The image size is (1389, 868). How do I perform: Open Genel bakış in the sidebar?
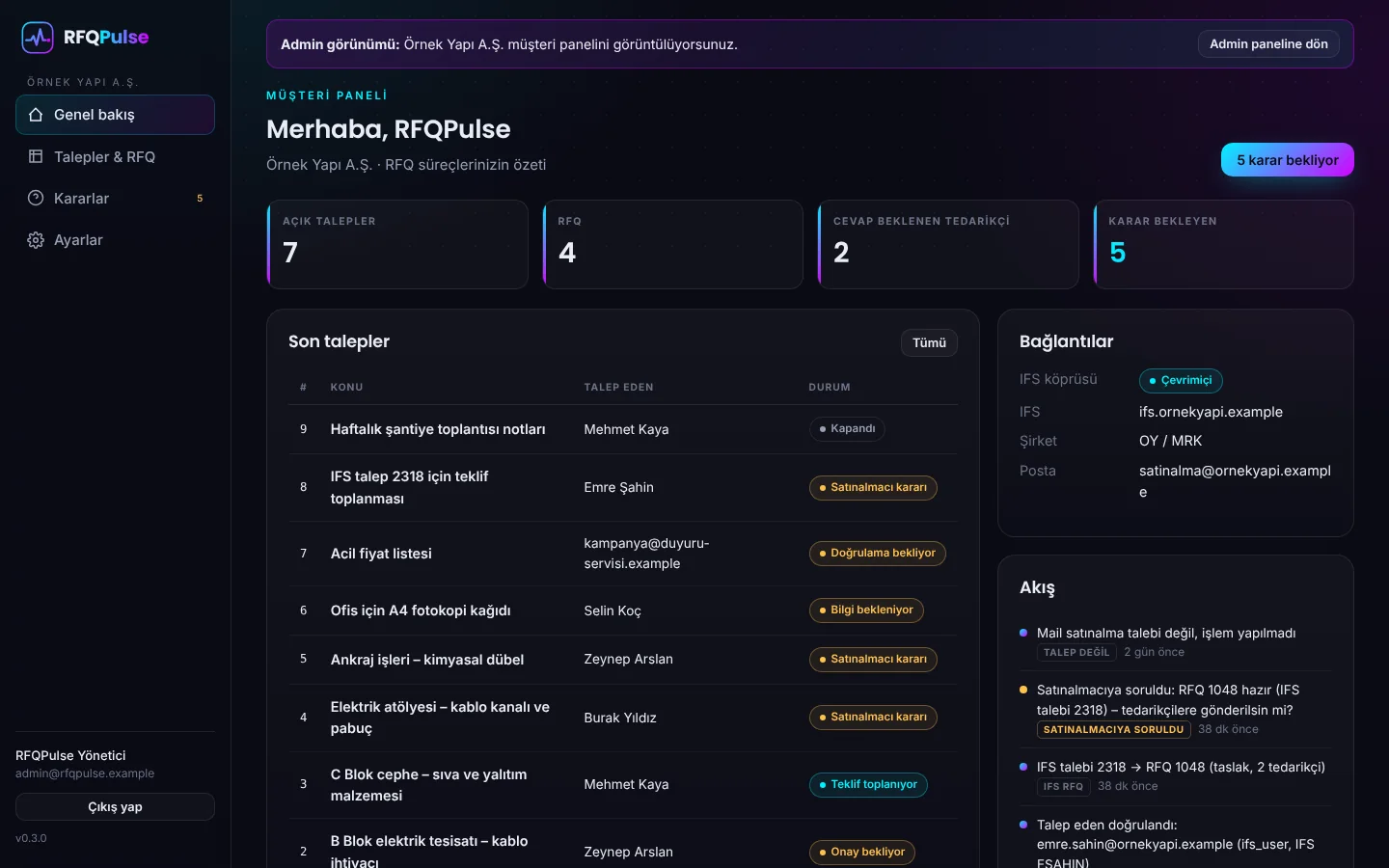tap(115, 115)
